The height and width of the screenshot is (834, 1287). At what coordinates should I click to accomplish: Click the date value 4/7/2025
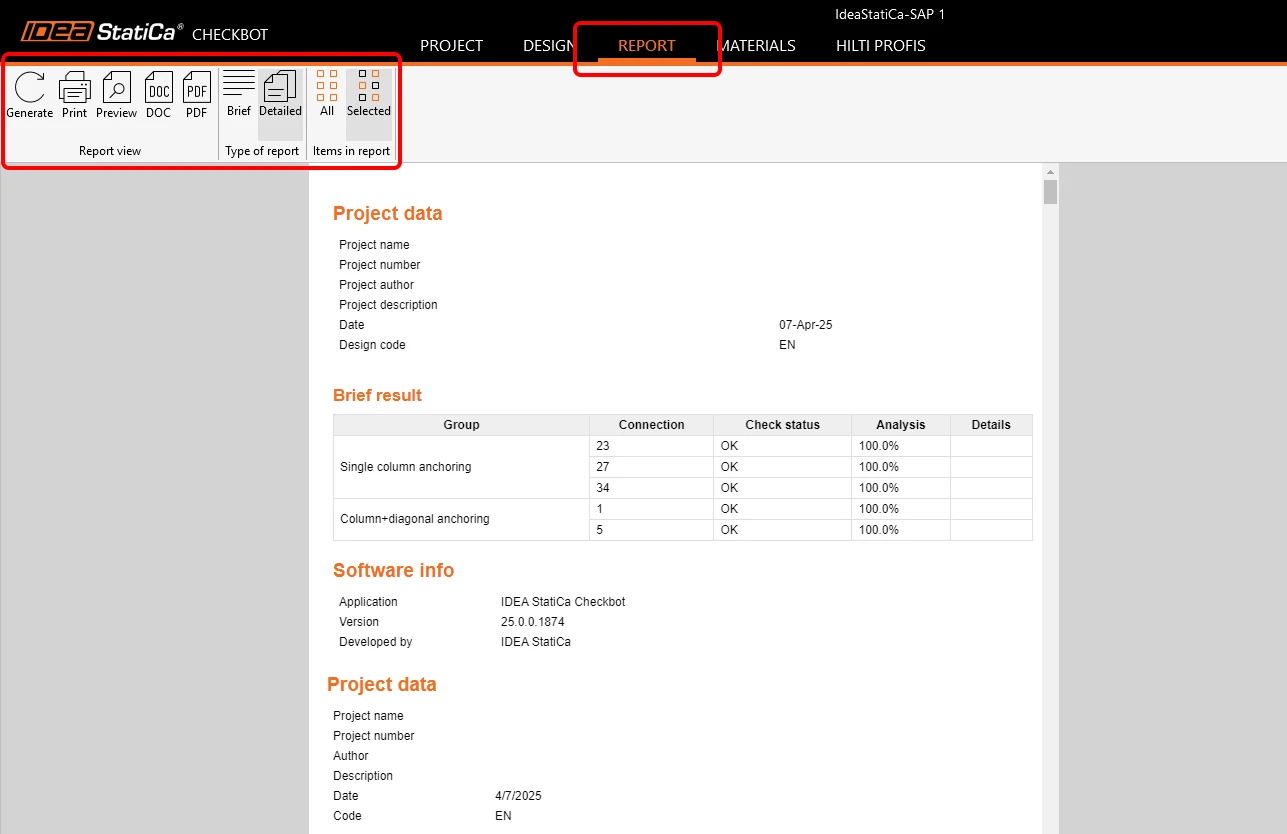518,796
